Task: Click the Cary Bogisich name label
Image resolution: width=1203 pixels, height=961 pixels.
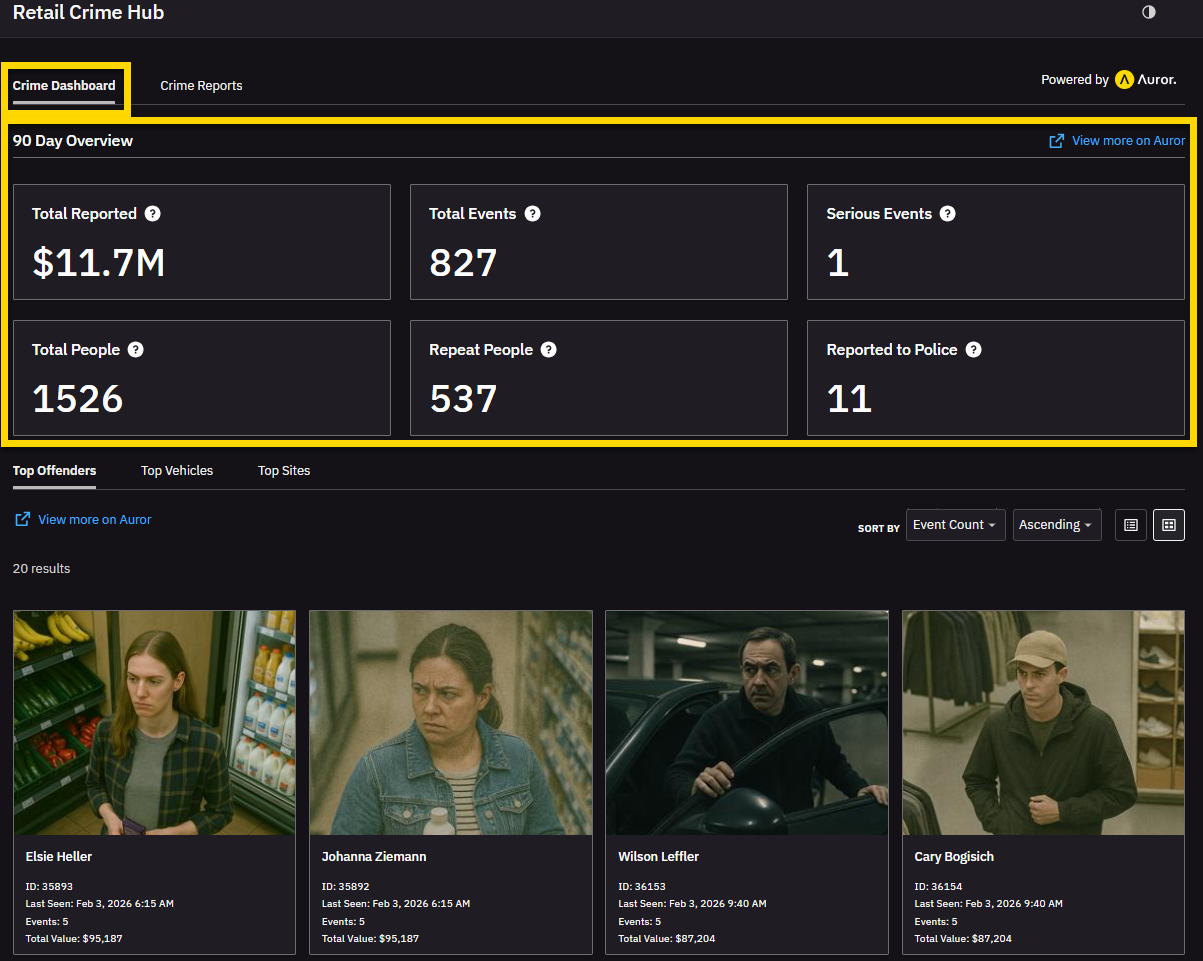Action: 954,857
